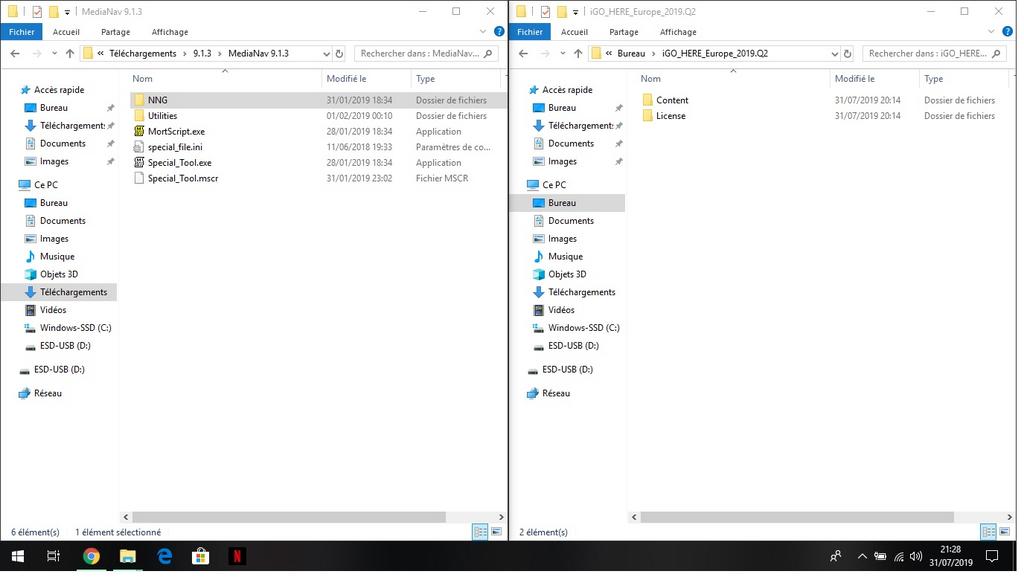Click 9.1.3 breadcrumb in MediaNav address bar

point(202,54)
